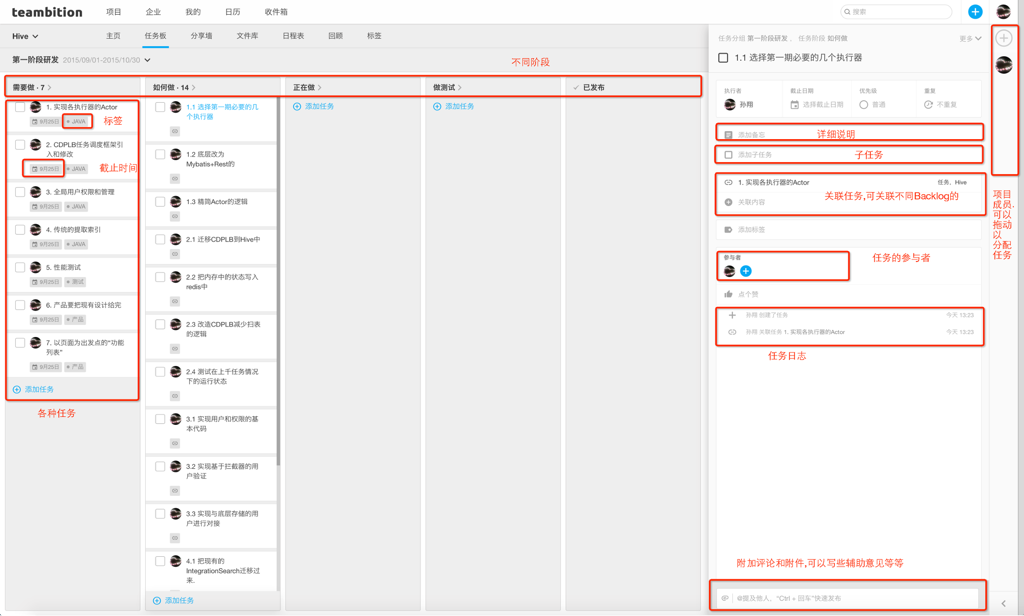Open the Hive project dropdown
The height and width of the screenshot is (616, 1024).
click(x=26, y=36)
